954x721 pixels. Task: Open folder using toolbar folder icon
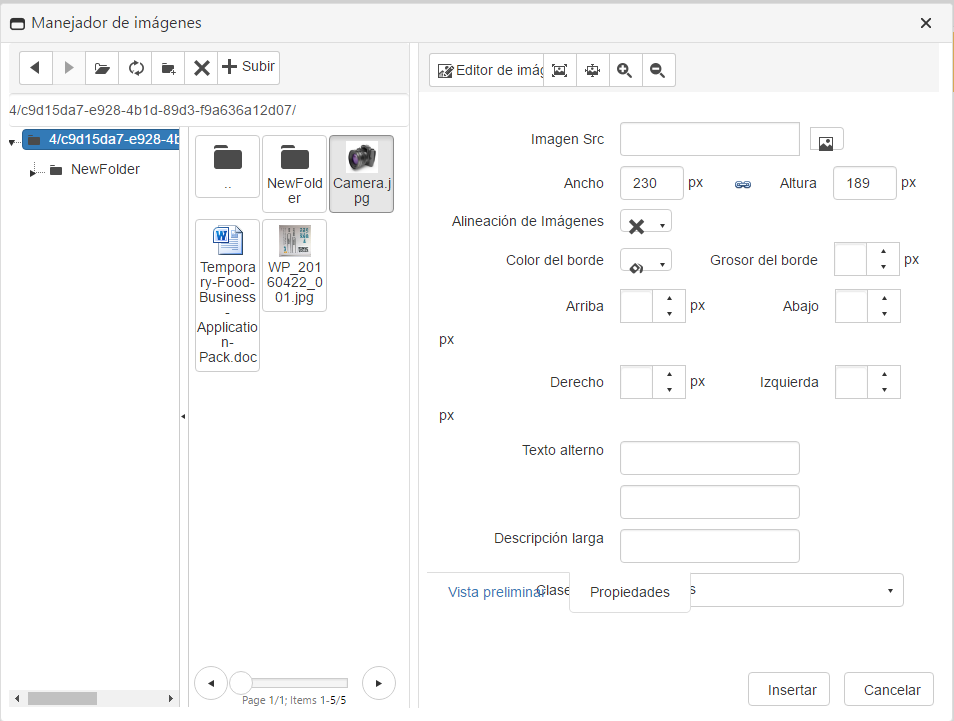[x=102, y=68]
